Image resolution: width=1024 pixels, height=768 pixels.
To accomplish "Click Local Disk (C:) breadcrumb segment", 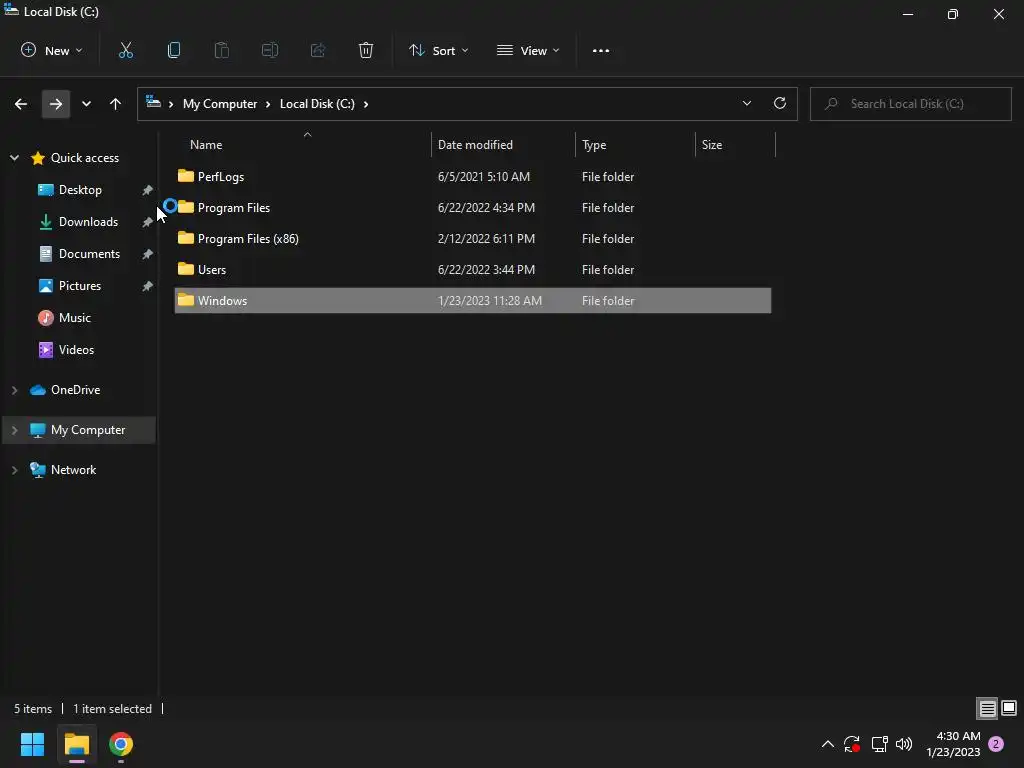I will (x=317, y=104).
